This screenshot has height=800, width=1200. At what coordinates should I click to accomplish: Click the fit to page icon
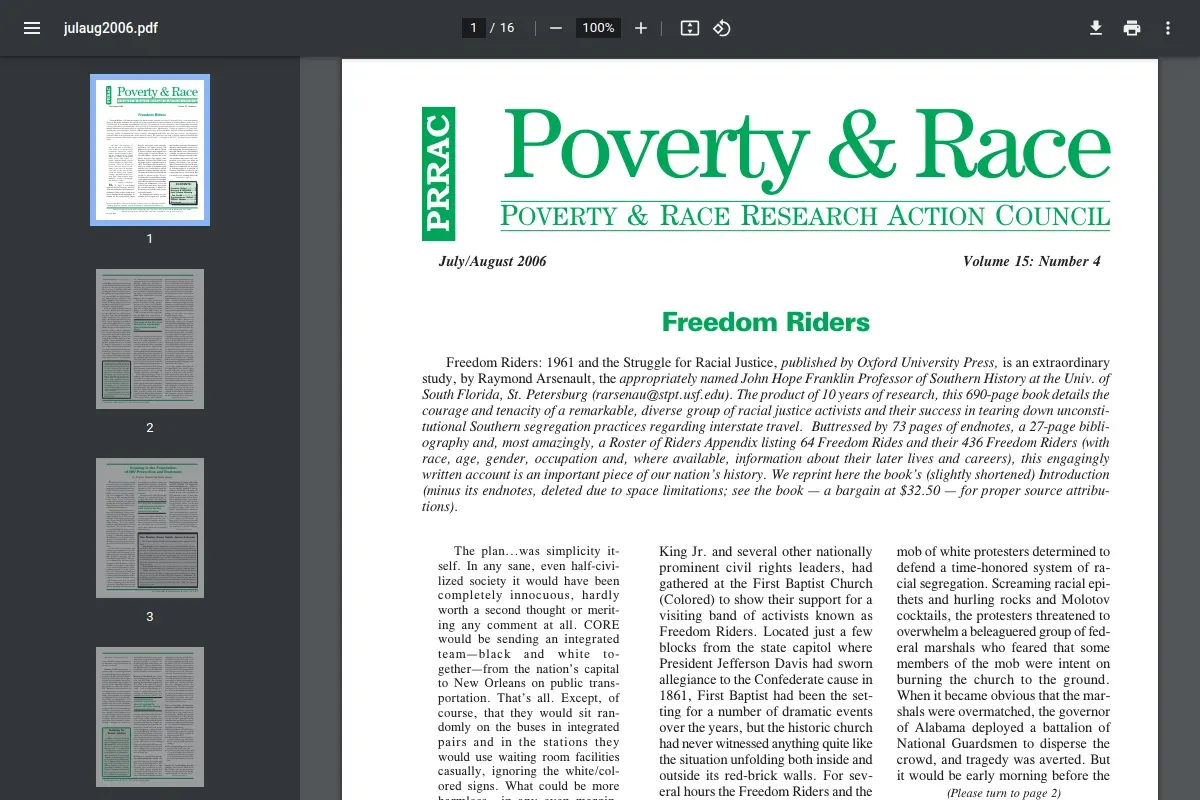coord(689,28)
